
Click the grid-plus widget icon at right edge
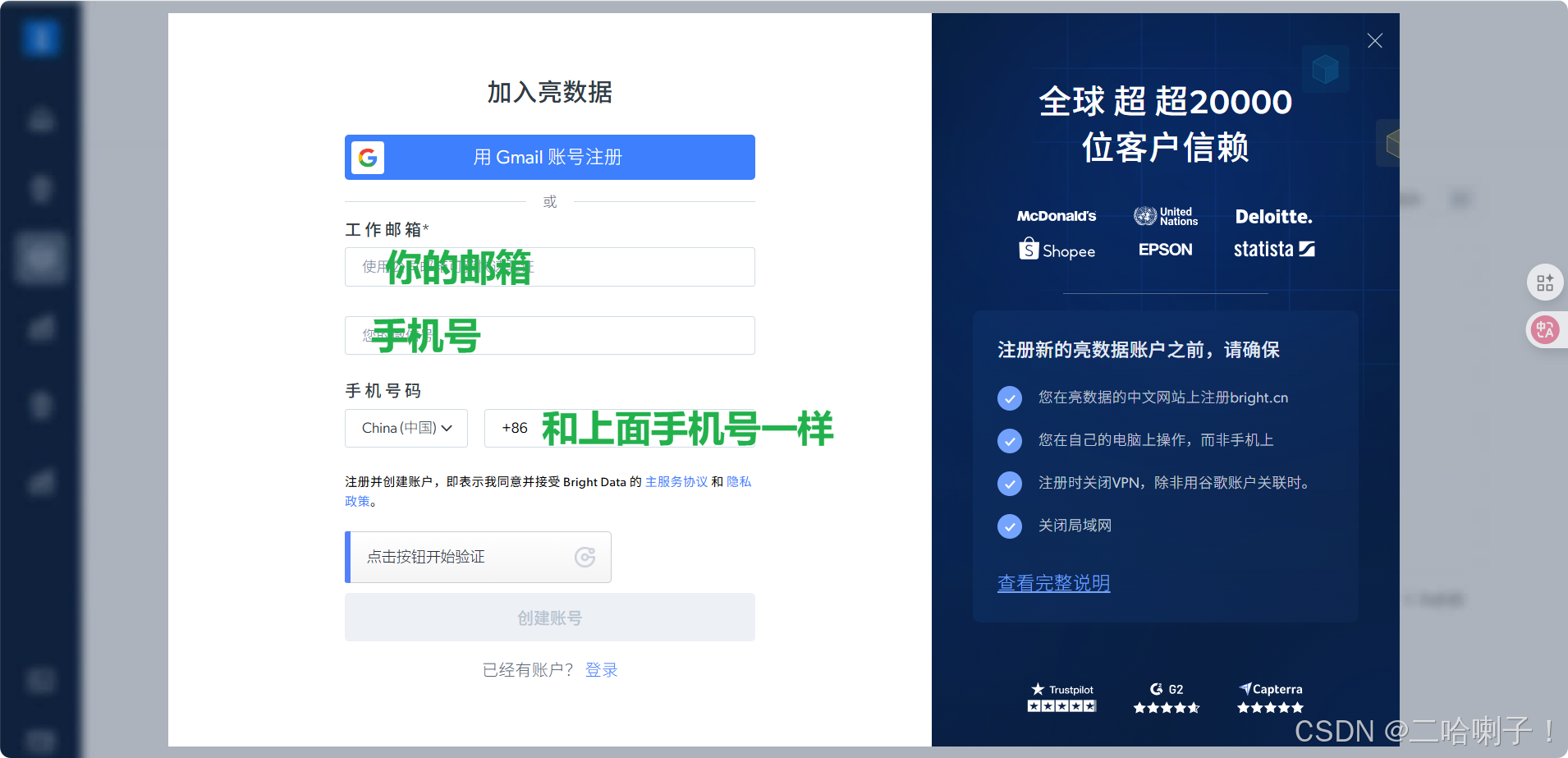[1545, 283]
